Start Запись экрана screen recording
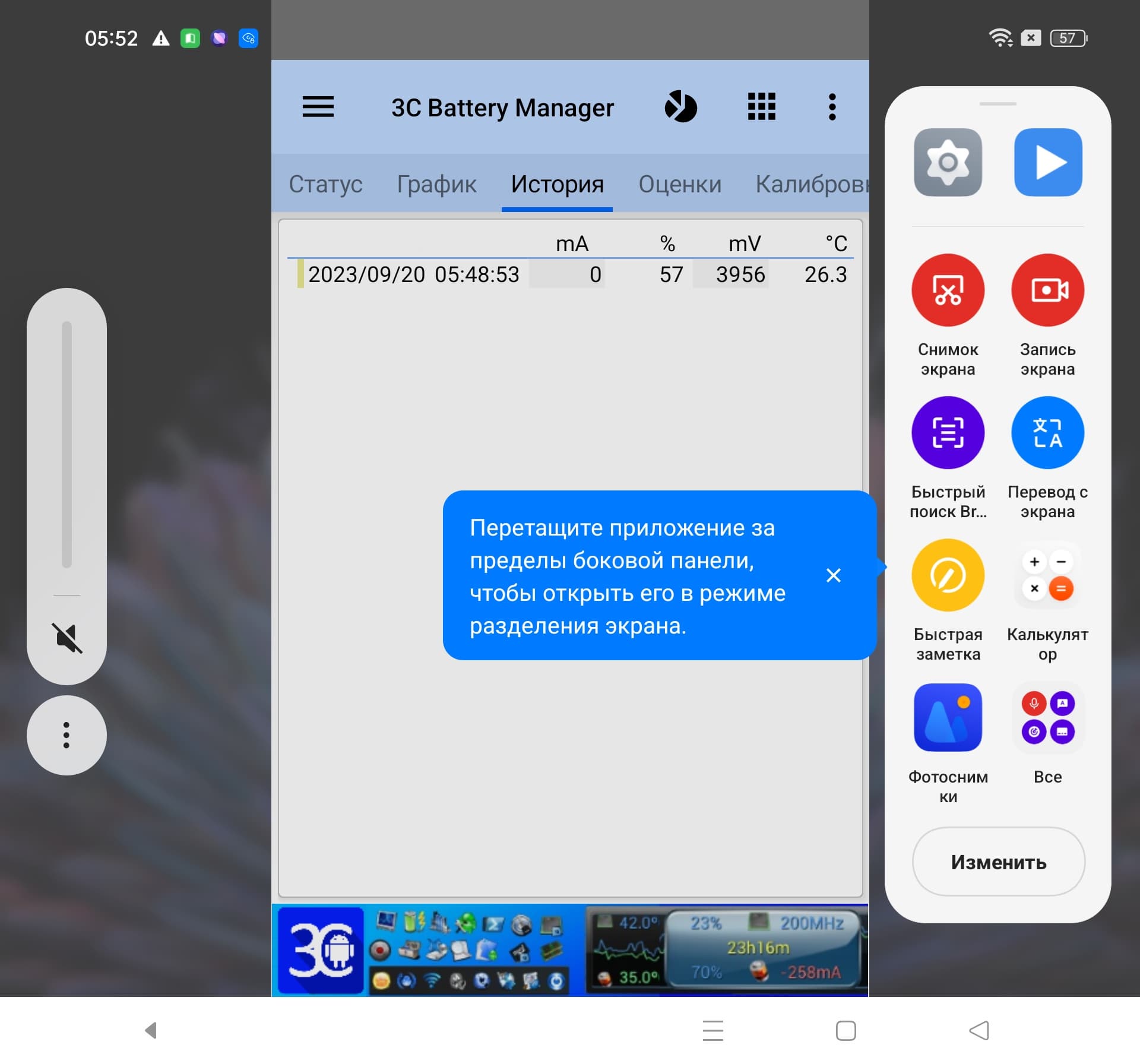Screen dimensions: 1140x1064 [x=1047, y=290]
